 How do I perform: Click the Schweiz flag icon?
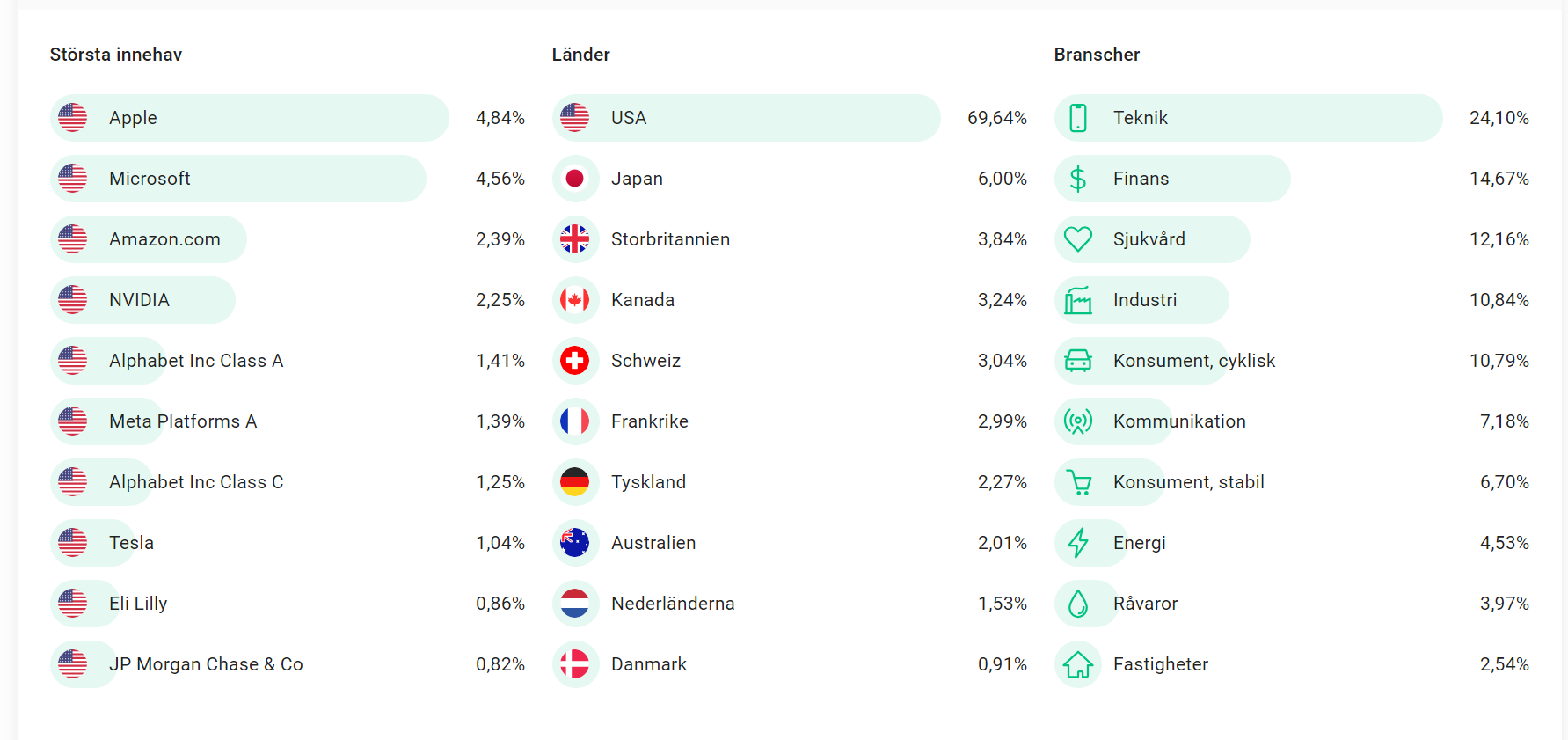pyautogui.click(x=575, y=361)
